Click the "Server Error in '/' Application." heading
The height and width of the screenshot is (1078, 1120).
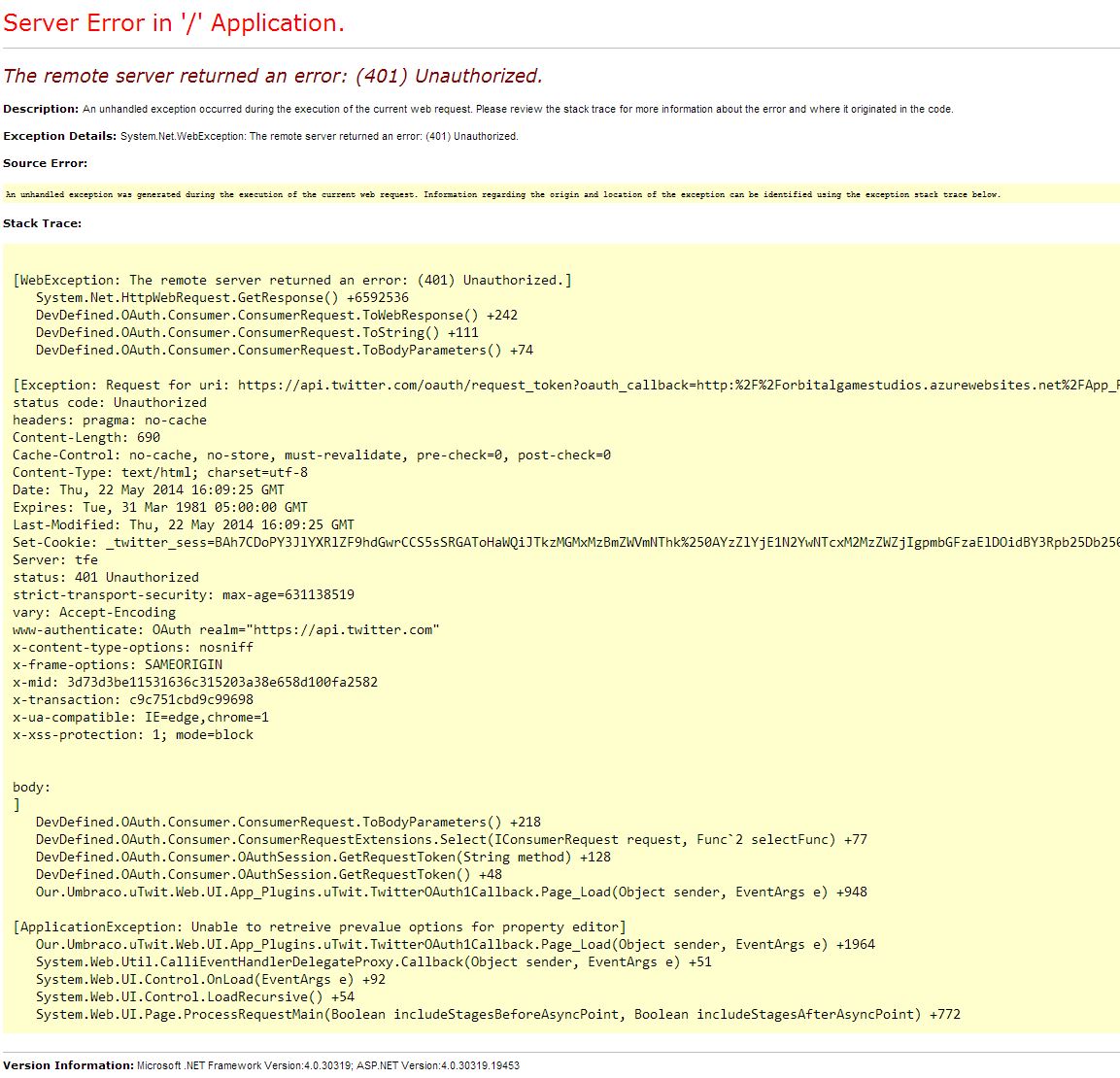(x=174, y=23)
